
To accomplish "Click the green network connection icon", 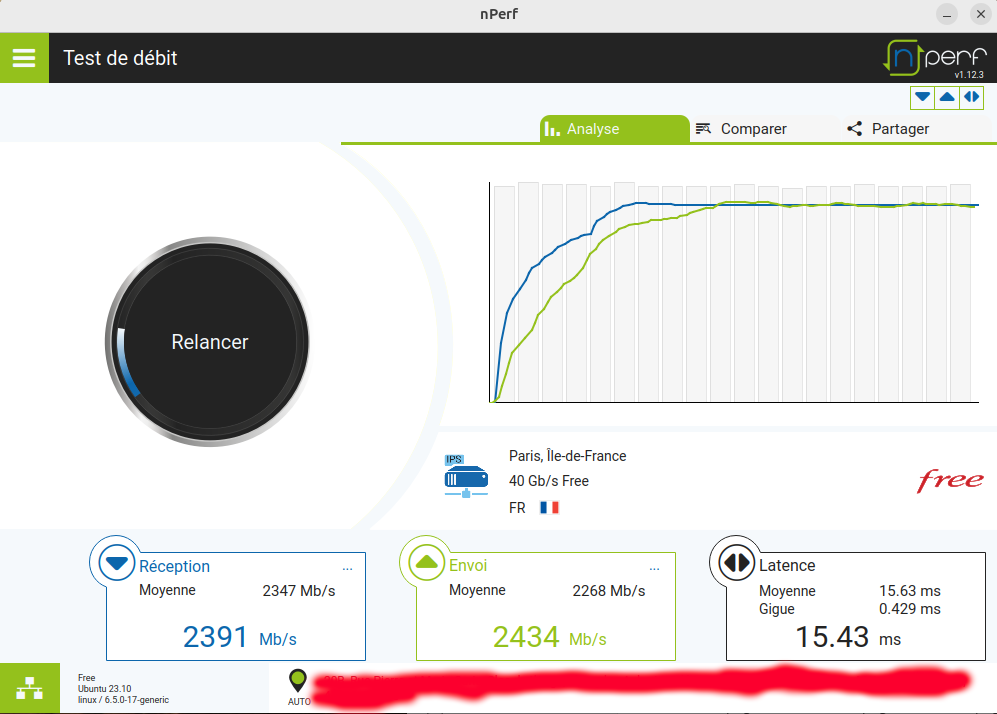I will [24, 688].
